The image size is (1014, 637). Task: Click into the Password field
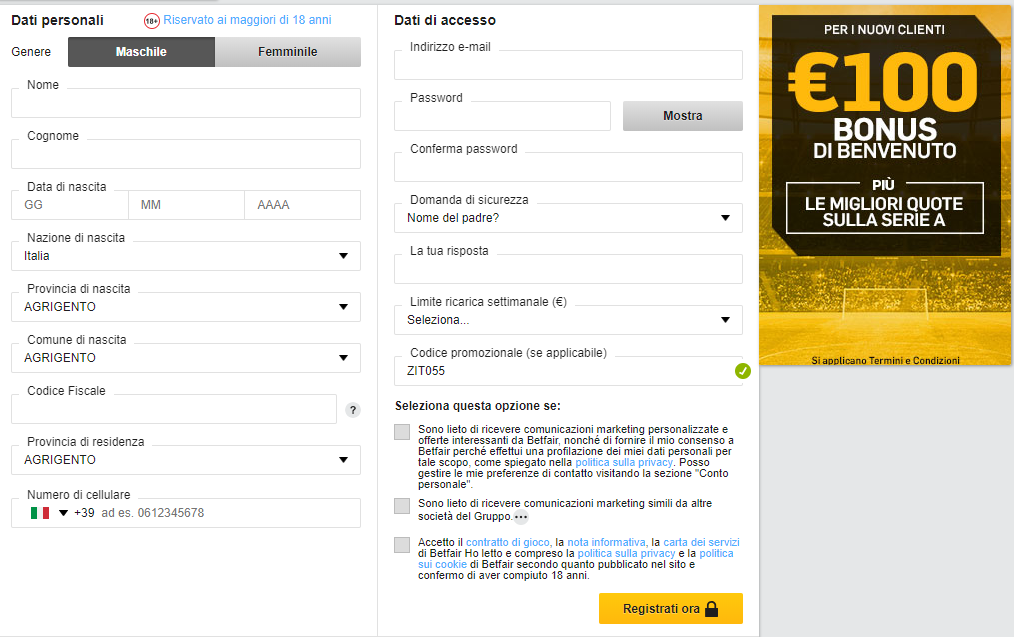point(502,116)
